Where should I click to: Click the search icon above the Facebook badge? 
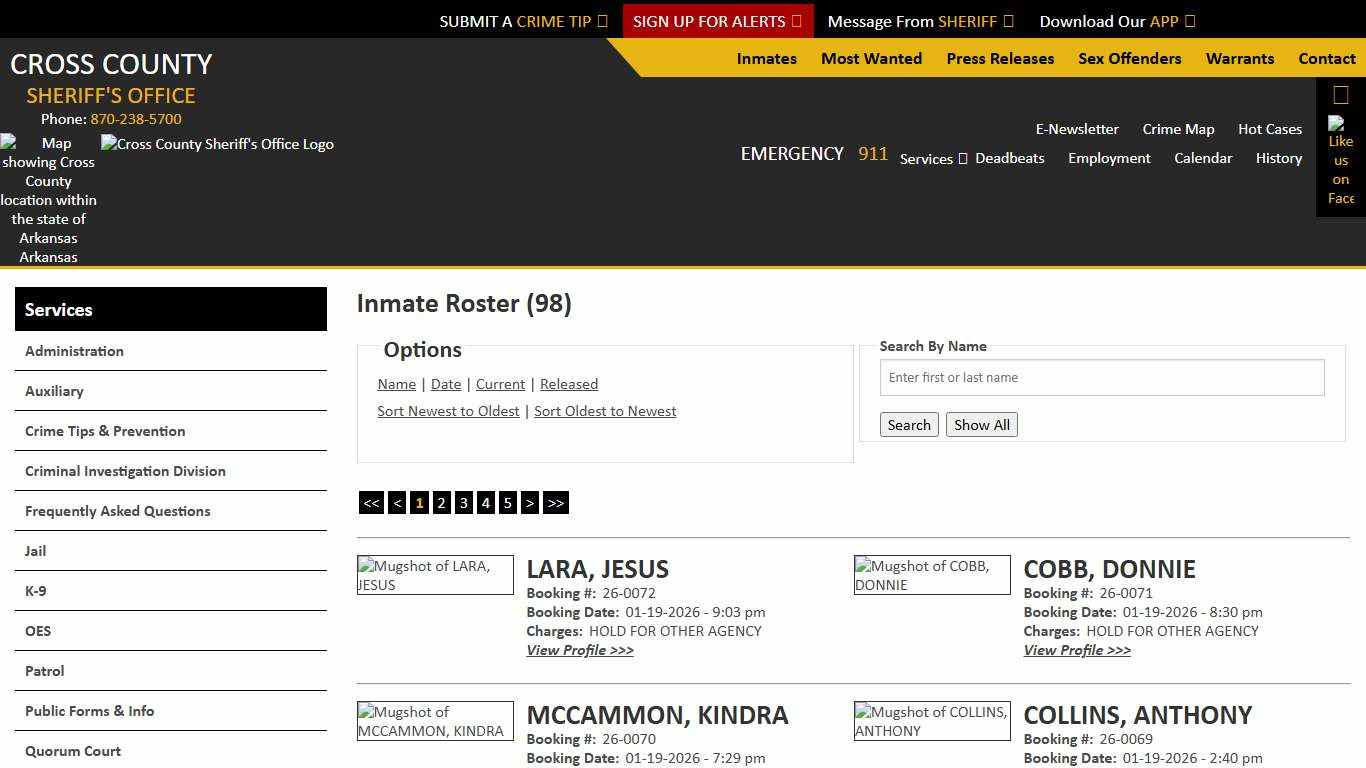pyautogui.click(x=1339, y=94)
